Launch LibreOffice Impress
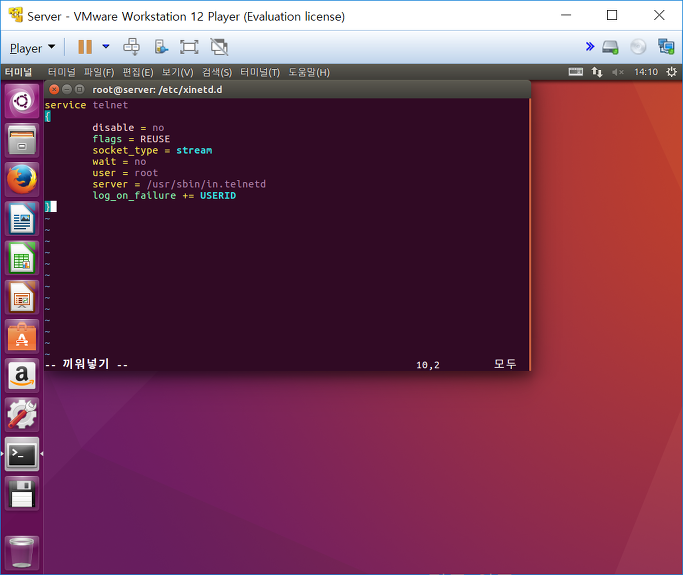Screen dimensions: 683x575 22,297
